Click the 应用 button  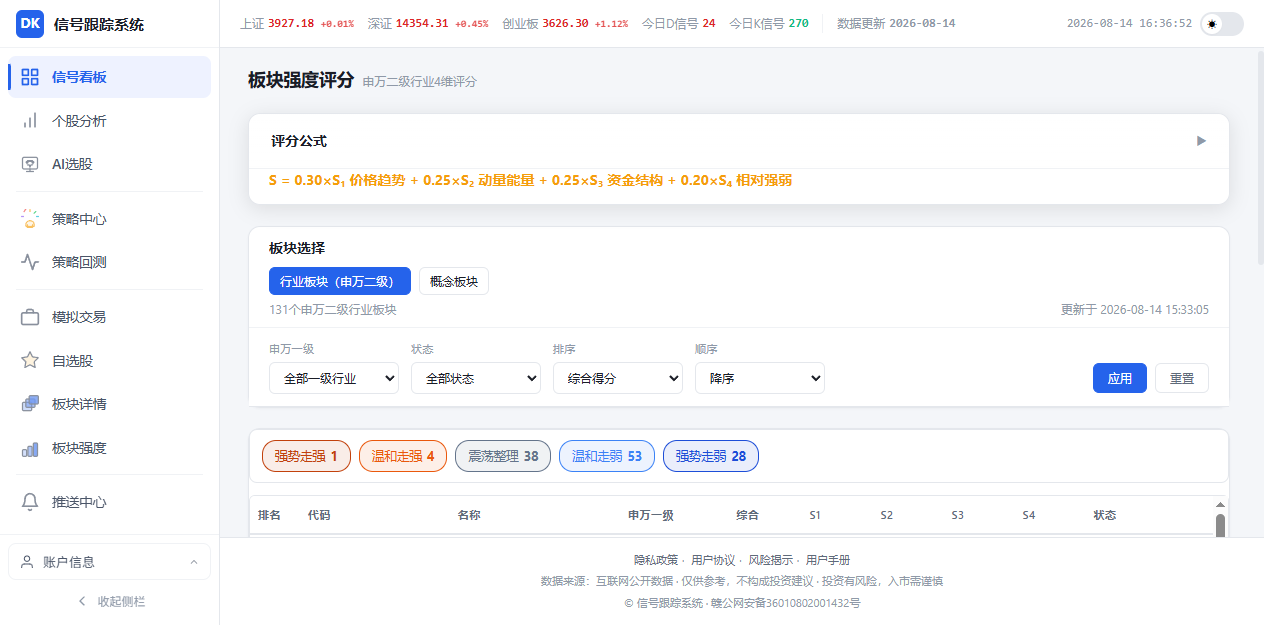(x=1120, y=378)
